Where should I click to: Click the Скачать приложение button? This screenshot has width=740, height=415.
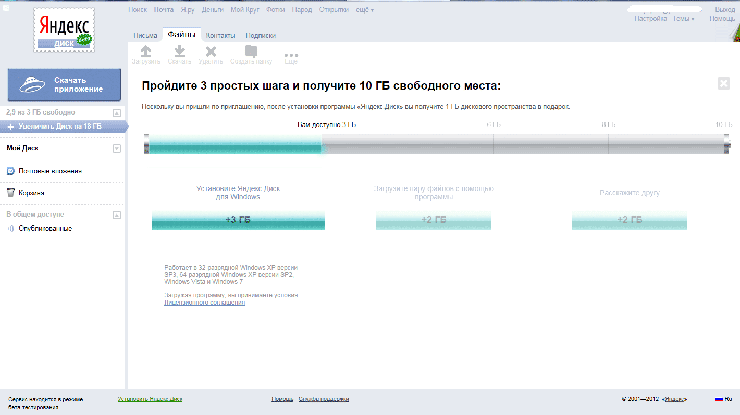pyautogui.click(x=64, y=85)
